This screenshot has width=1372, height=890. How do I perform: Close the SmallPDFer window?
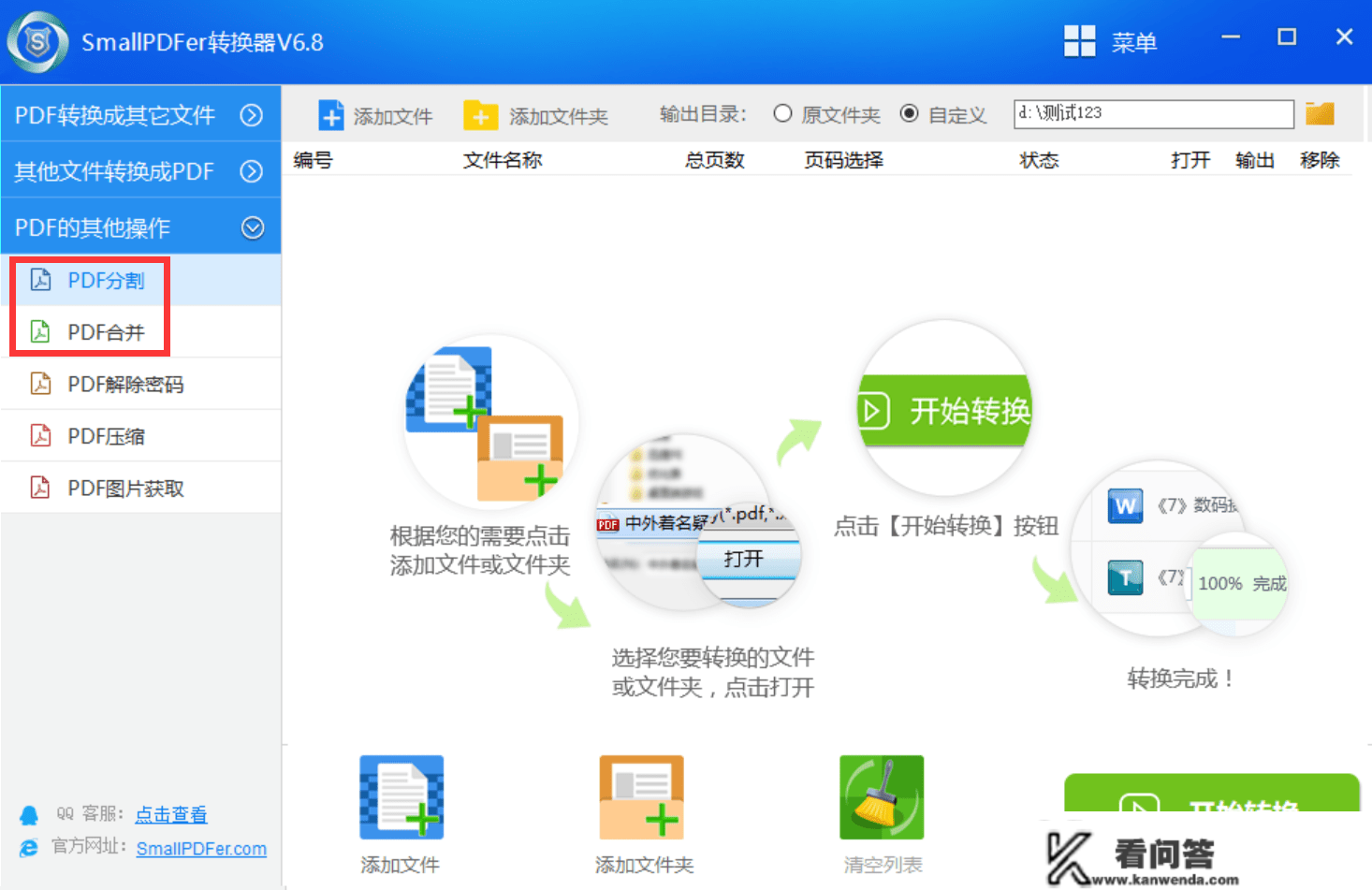(1344, 37)
